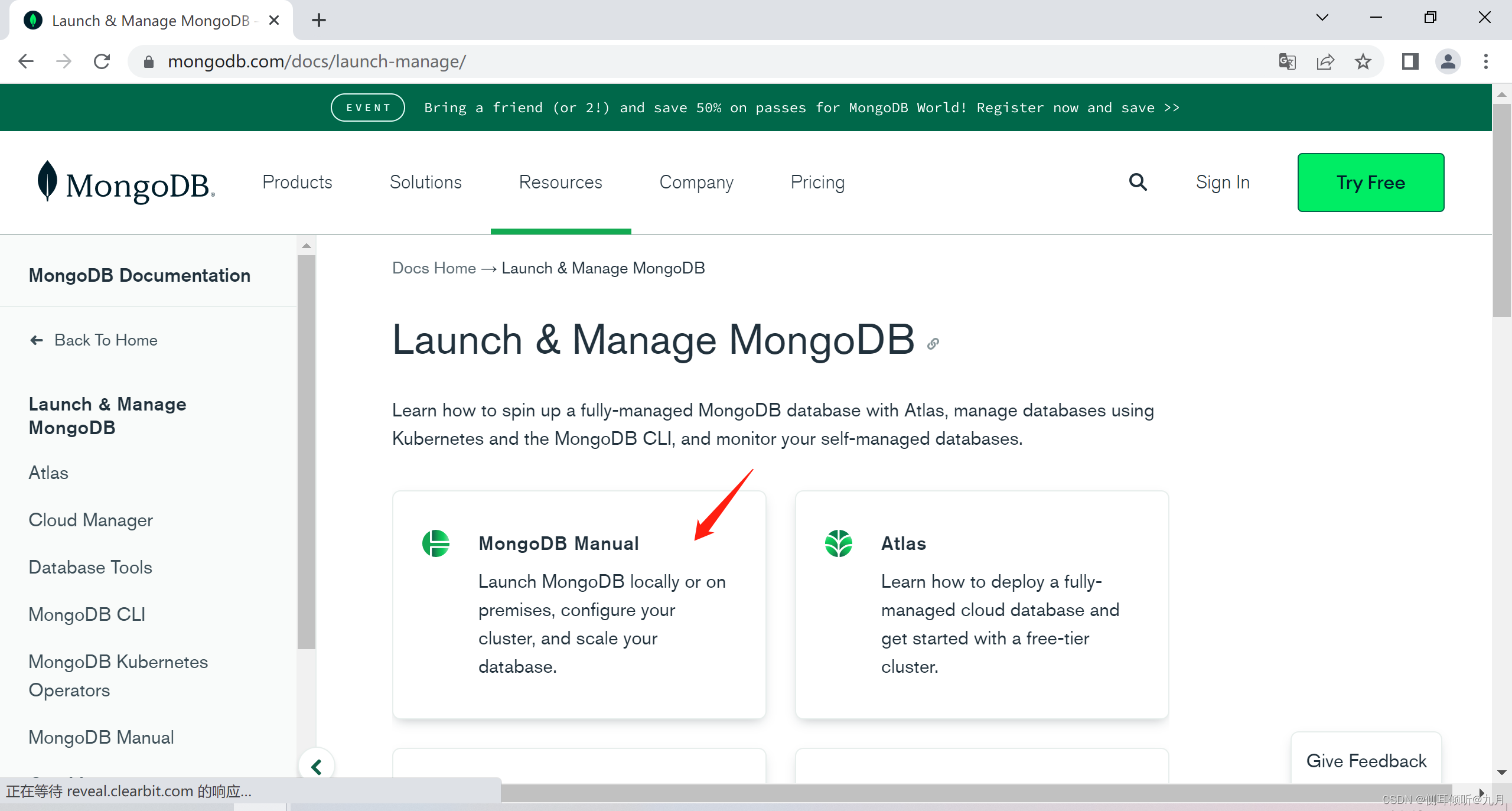This screenshot has width=1512, height=811.
Task: Click the Give Feedback button
Action: click(x=1366, y=761)
